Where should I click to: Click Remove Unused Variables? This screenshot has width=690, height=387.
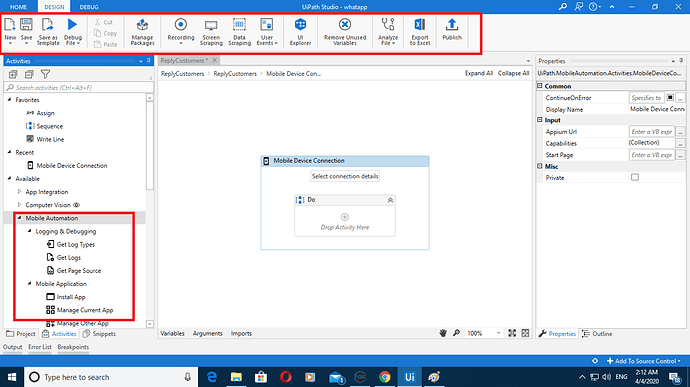(345, 32)
